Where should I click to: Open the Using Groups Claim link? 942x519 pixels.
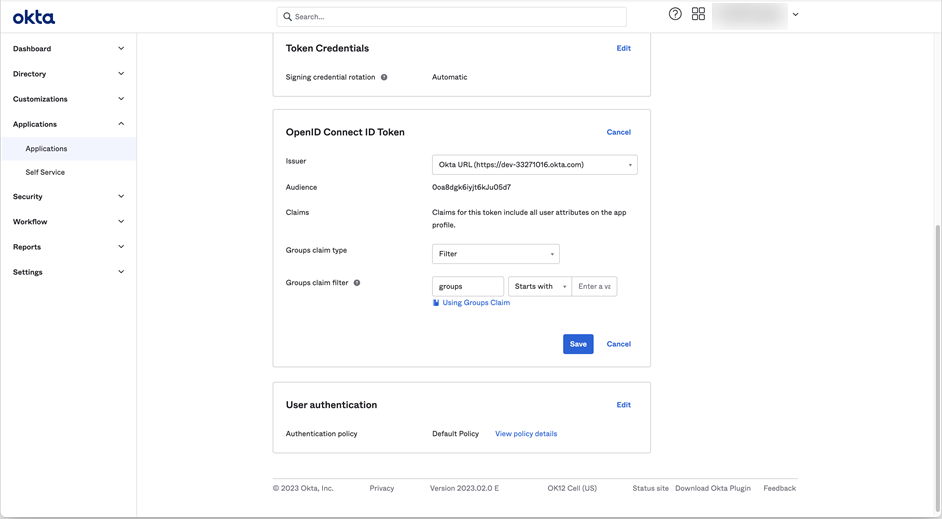pos(476,303)
